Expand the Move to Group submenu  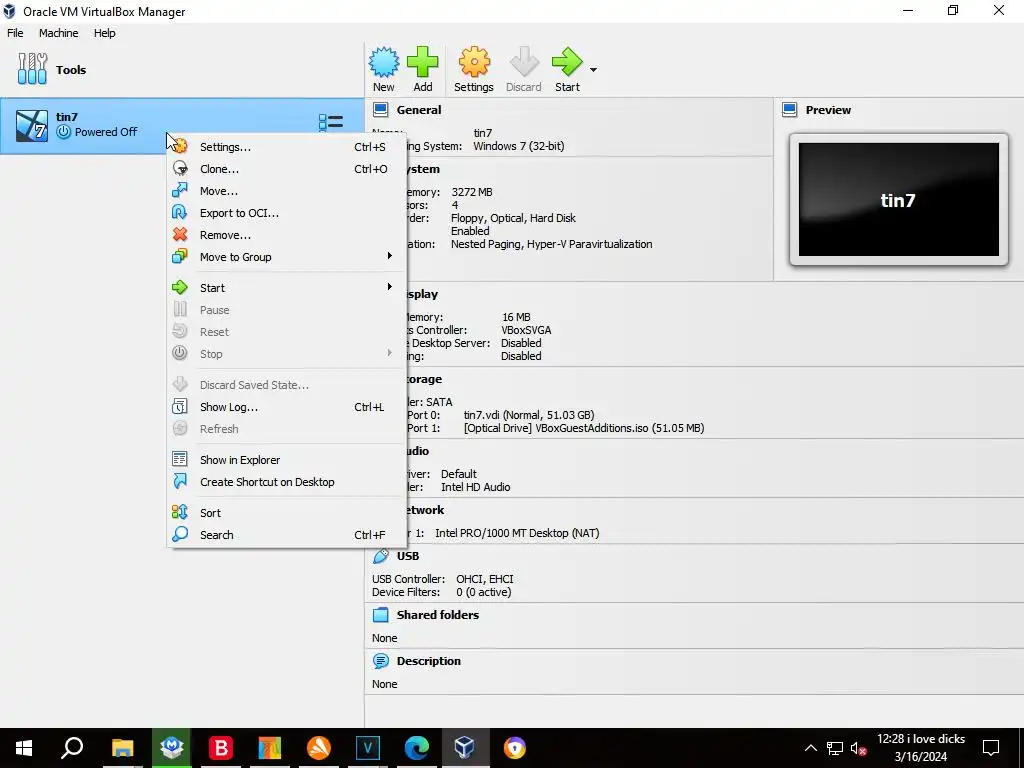click(x=287, y=257)
